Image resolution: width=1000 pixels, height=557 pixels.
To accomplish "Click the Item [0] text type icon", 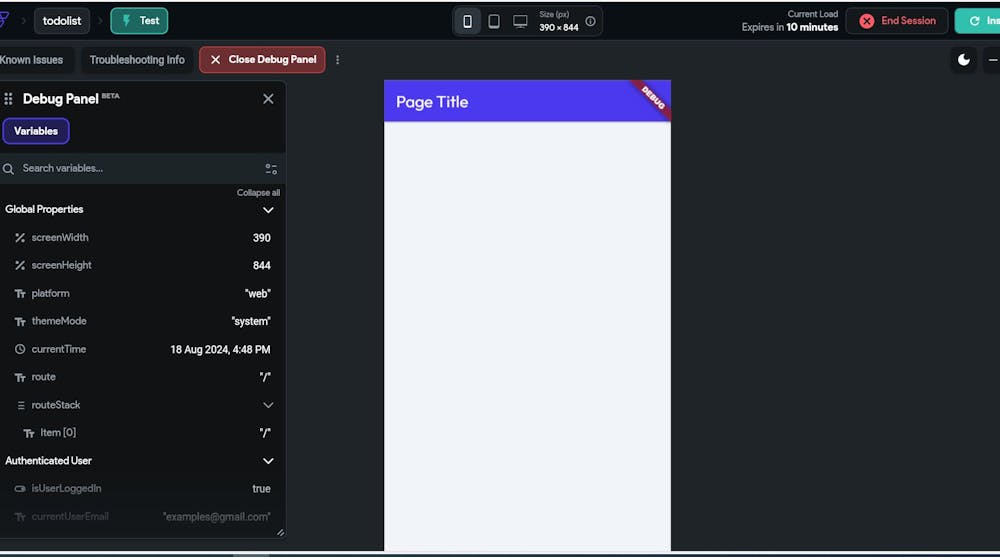I will point(29,433).
